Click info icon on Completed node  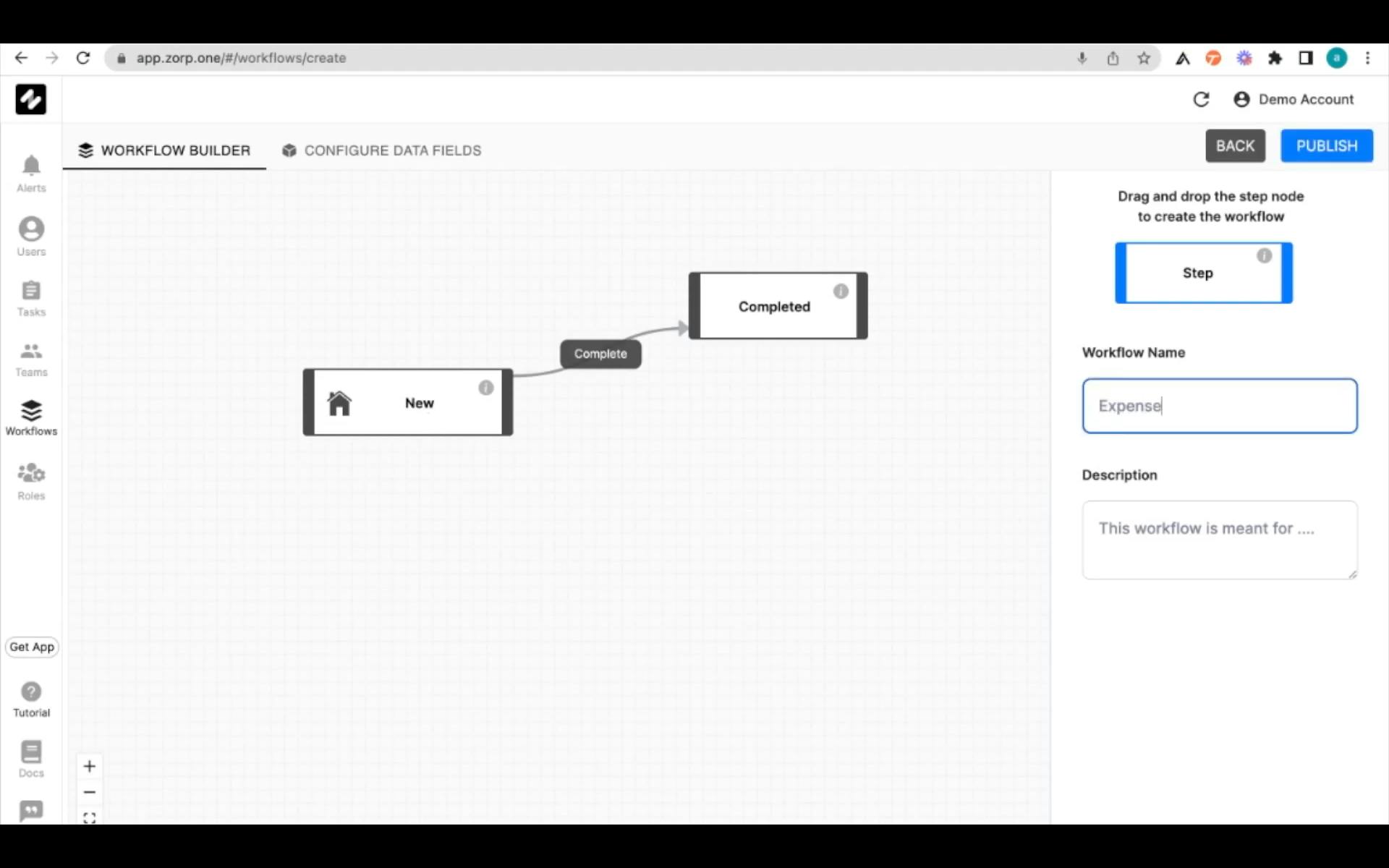(841, 291)
